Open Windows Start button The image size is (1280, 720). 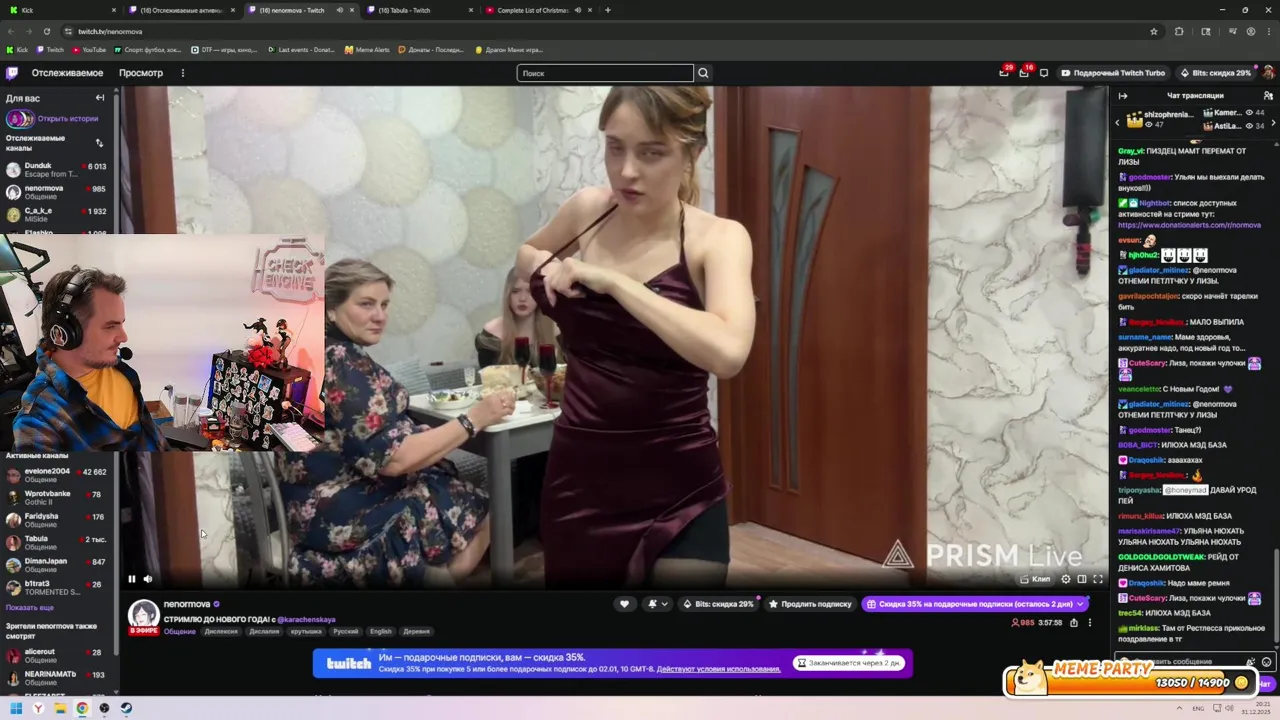[16, 708]
